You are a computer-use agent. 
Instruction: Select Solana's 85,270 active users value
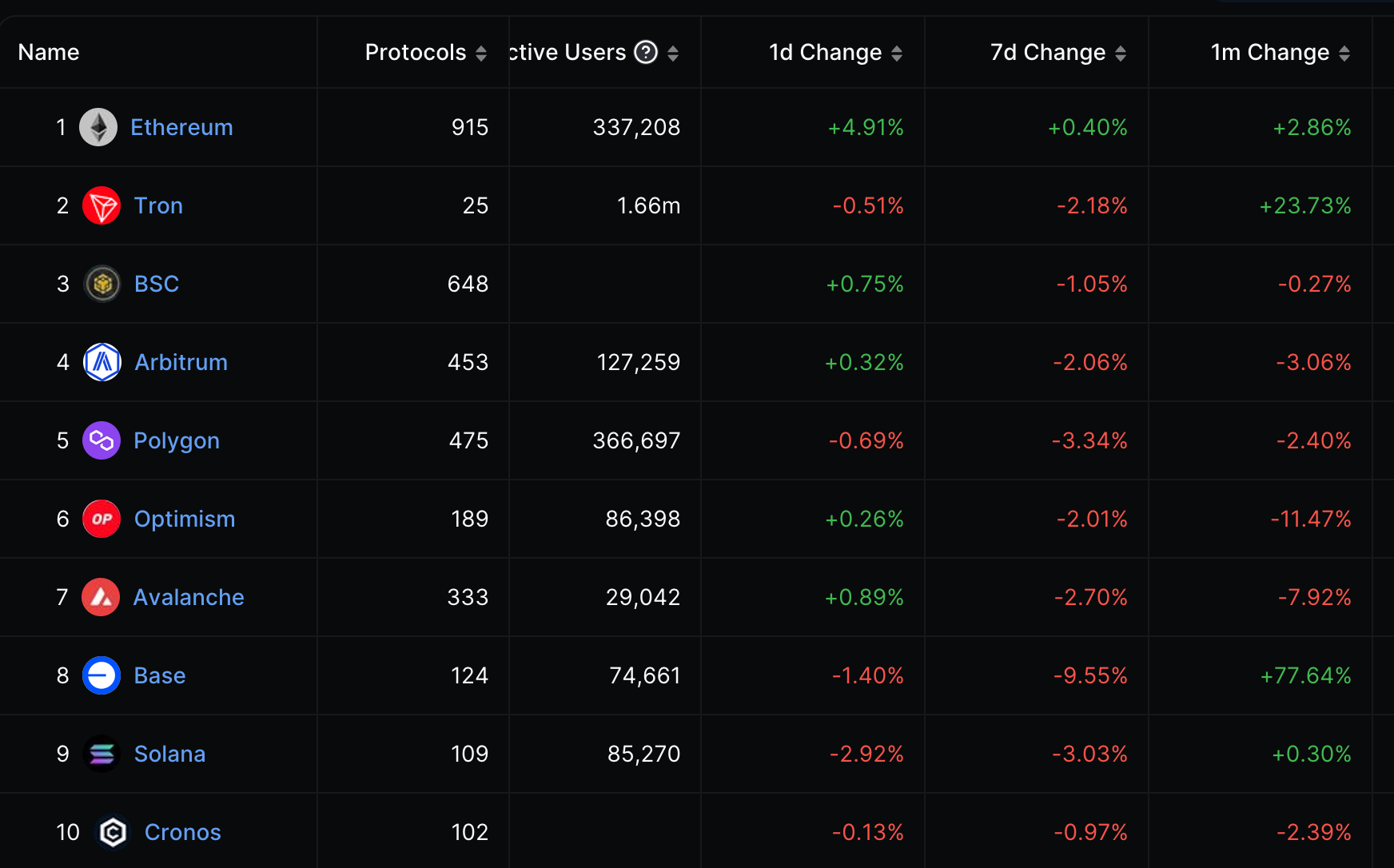tap(644, 754)
